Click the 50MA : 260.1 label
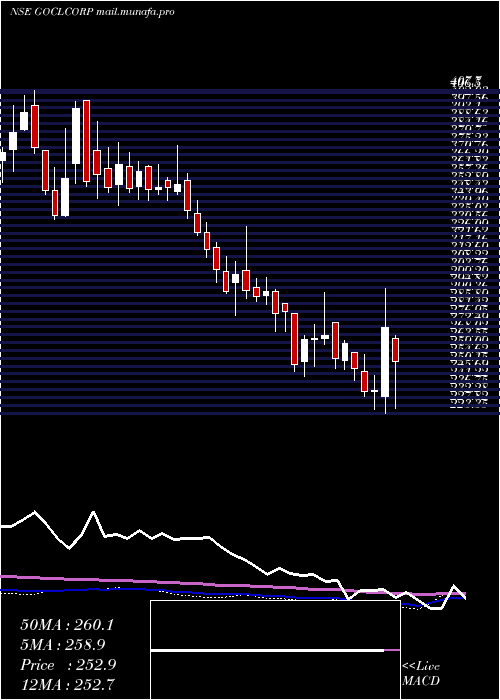This screenshot has height=700, width=500. coord(67,625)
